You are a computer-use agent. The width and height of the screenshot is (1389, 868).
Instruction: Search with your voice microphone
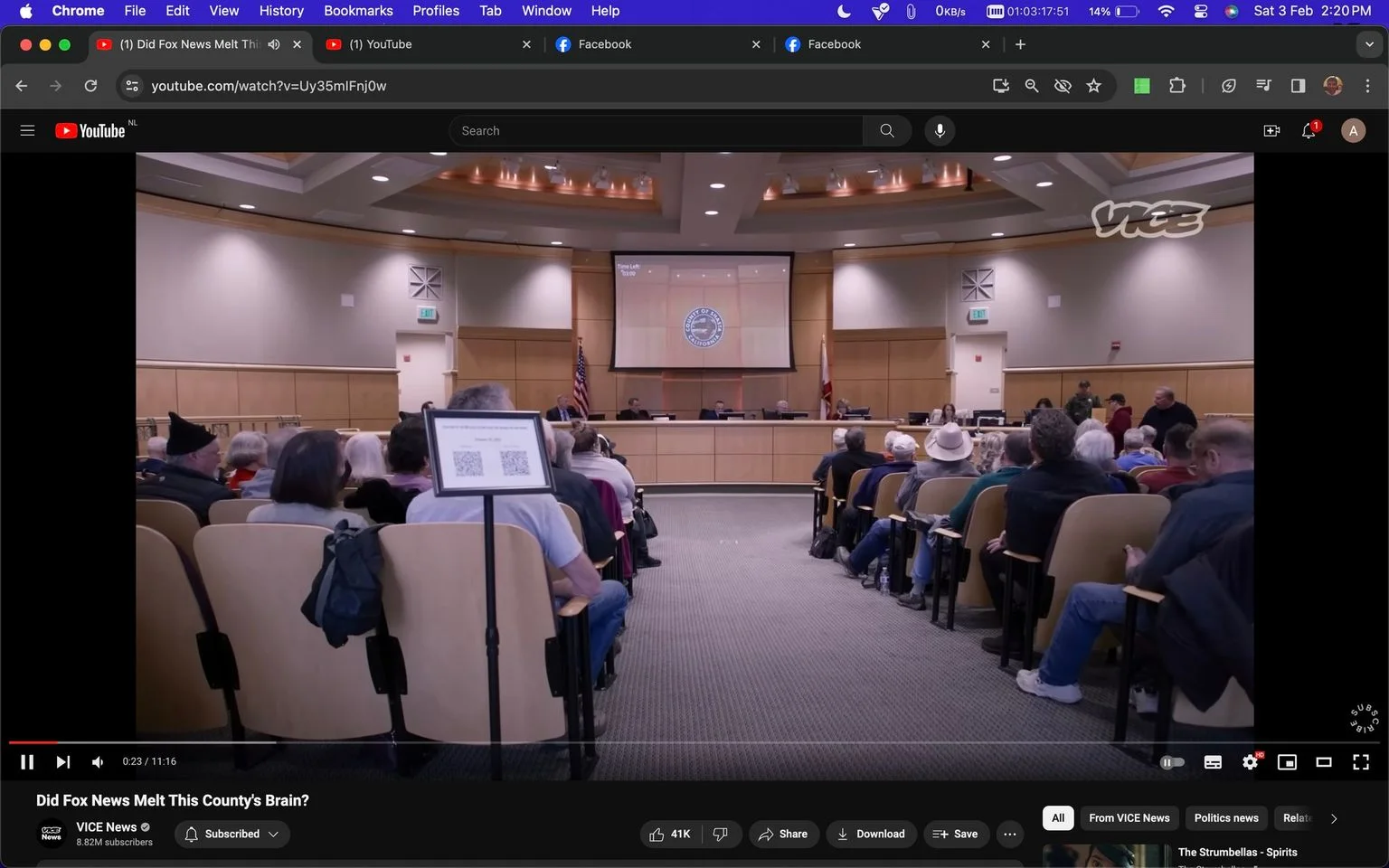940,131
